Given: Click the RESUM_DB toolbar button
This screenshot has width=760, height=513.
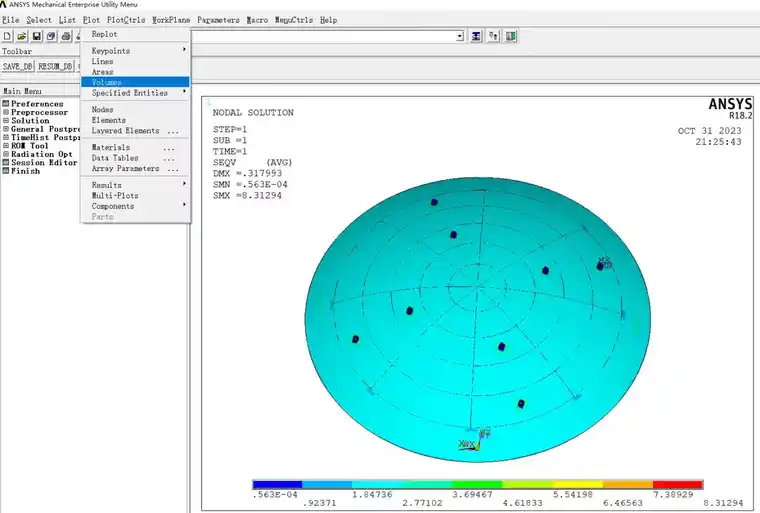Looking at the screenshot, I should (55, 66).
